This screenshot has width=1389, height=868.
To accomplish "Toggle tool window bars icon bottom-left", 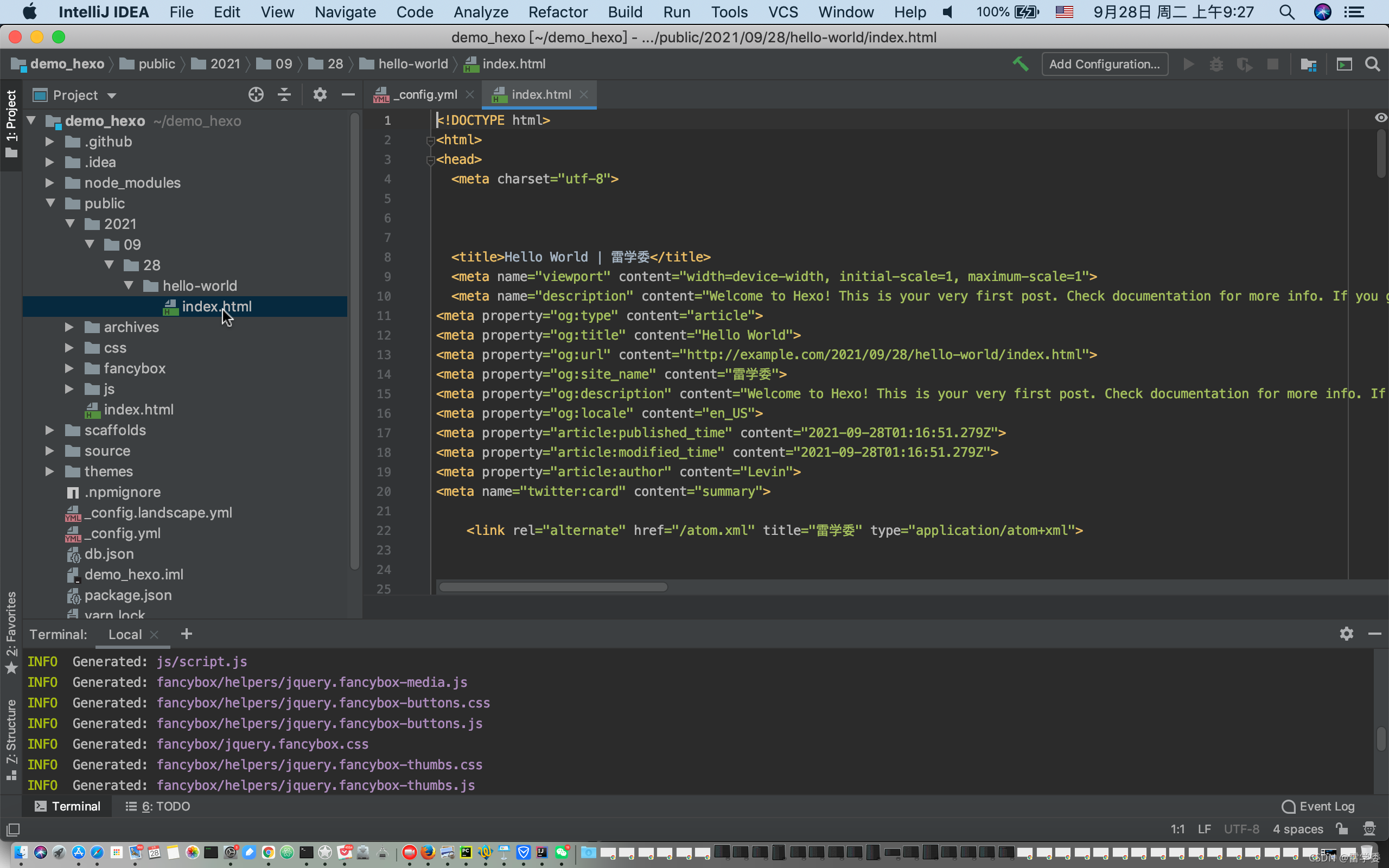I will [12, 829].
